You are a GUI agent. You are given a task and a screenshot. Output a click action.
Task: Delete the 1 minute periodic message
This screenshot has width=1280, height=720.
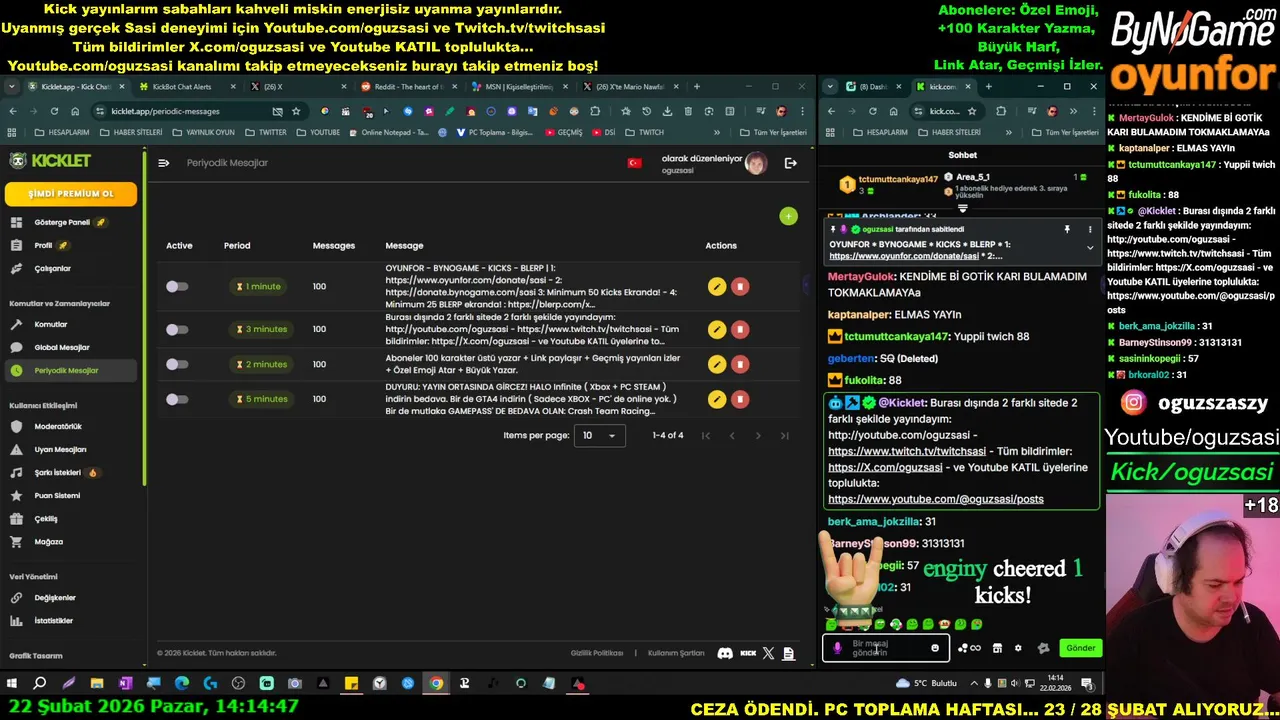click(x=740, y=287)
